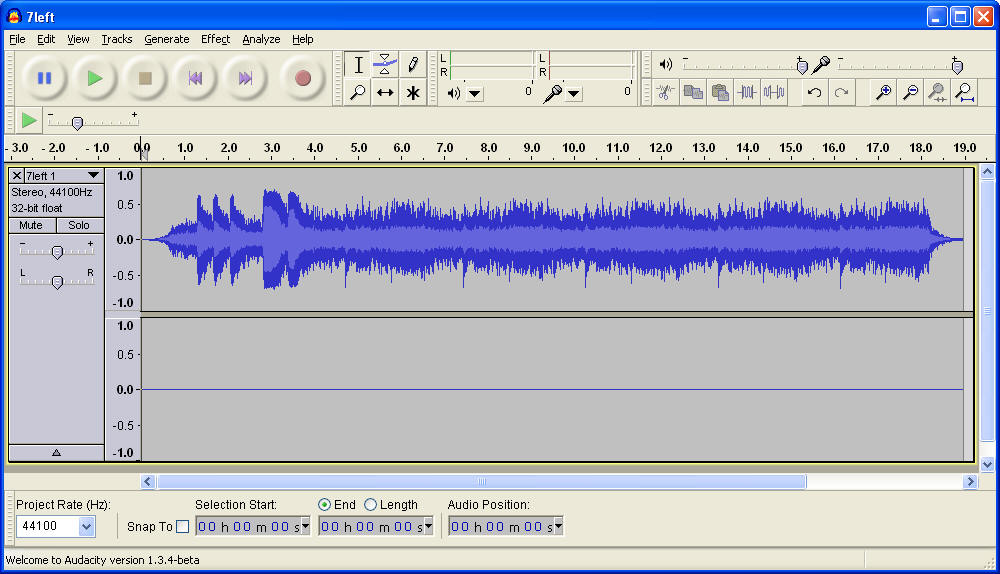Viewport: 1000px width, 574px height.
Task: Click the Fit Project zoom icon
Action: point(964,93)
